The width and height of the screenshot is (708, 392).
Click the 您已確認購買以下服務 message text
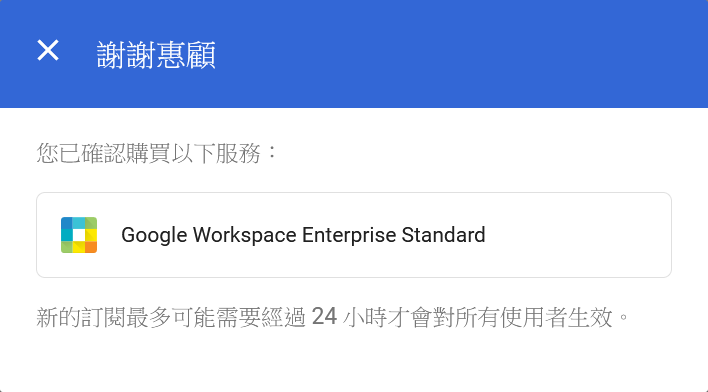point(156,153)
